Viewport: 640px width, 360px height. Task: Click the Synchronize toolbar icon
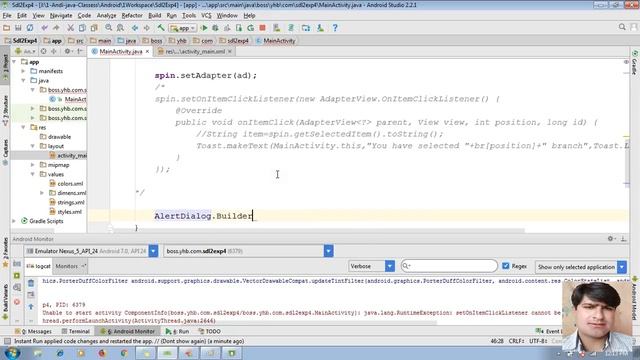(30, 28)
